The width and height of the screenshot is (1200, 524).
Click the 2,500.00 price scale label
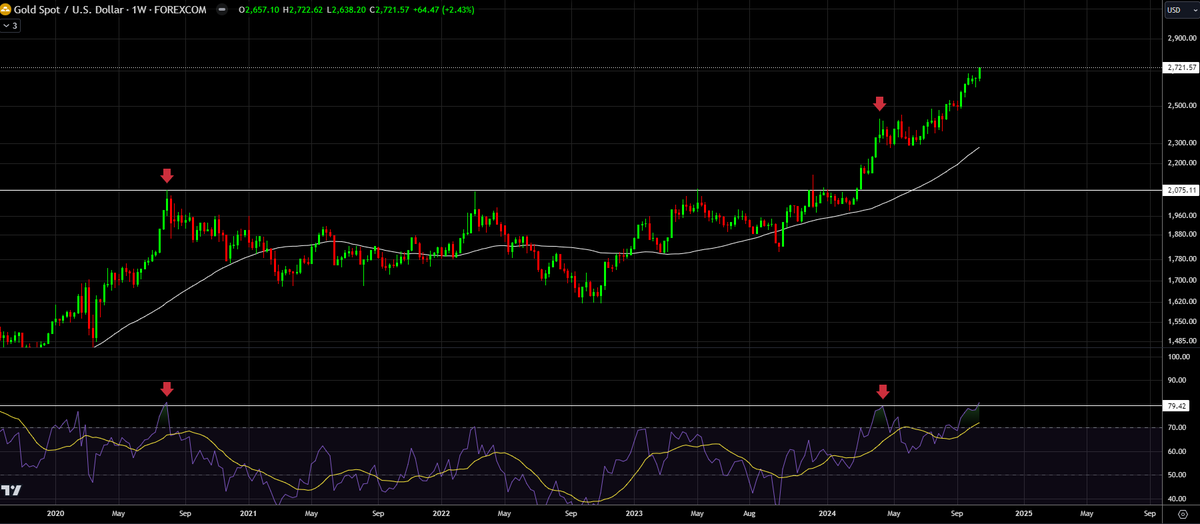coord(1181,105)
